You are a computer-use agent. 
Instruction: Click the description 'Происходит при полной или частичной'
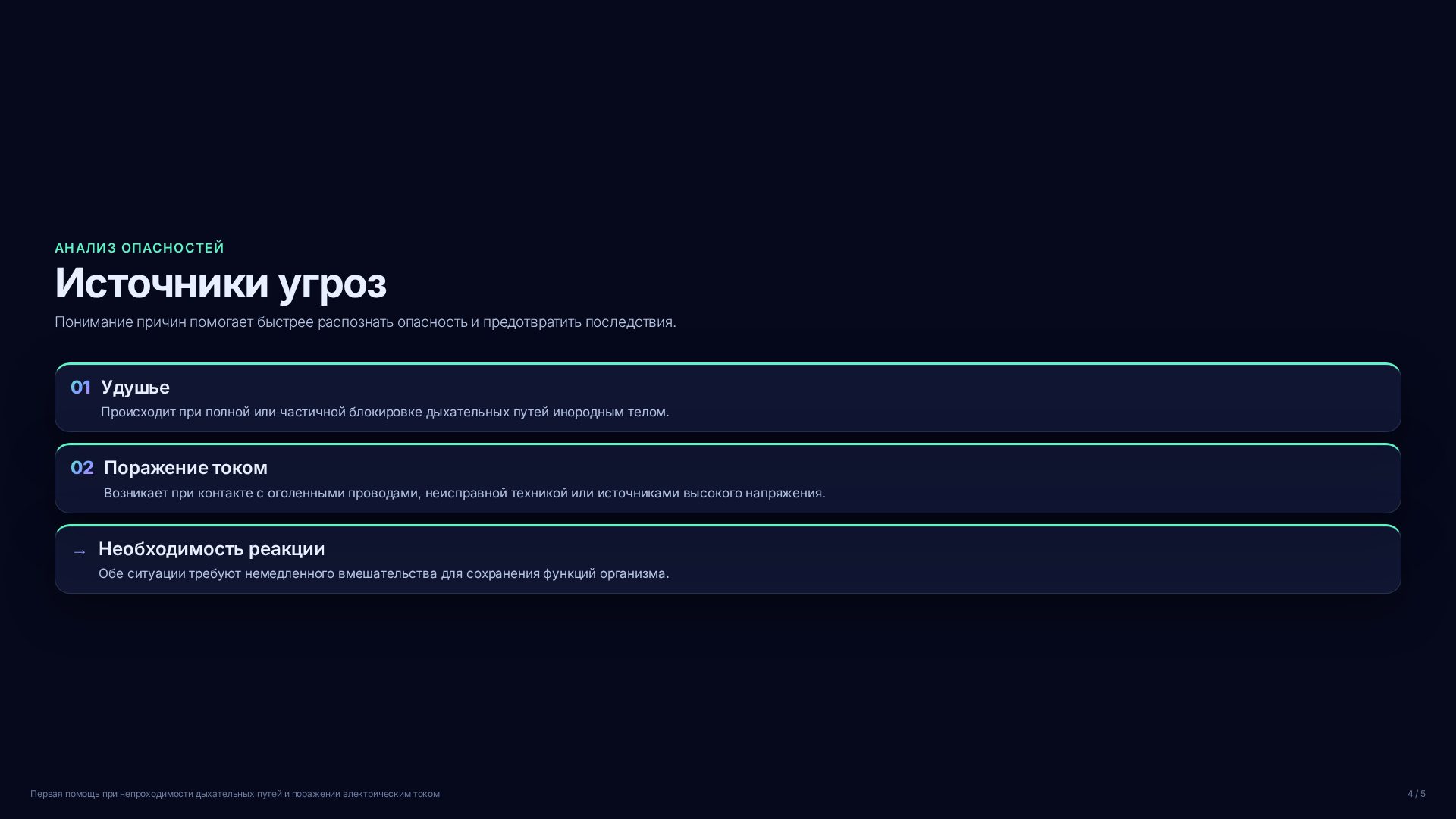click(385, 413)
